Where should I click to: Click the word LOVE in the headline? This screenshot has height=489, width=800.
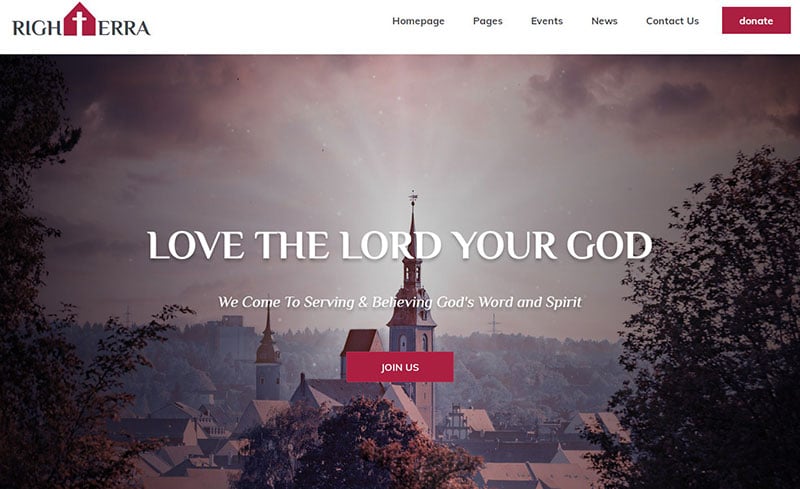[x=196, y=246]
